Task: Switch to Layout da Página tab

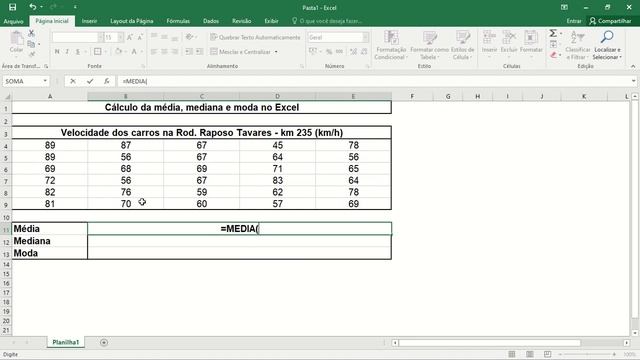Action: tap(132, 21)
